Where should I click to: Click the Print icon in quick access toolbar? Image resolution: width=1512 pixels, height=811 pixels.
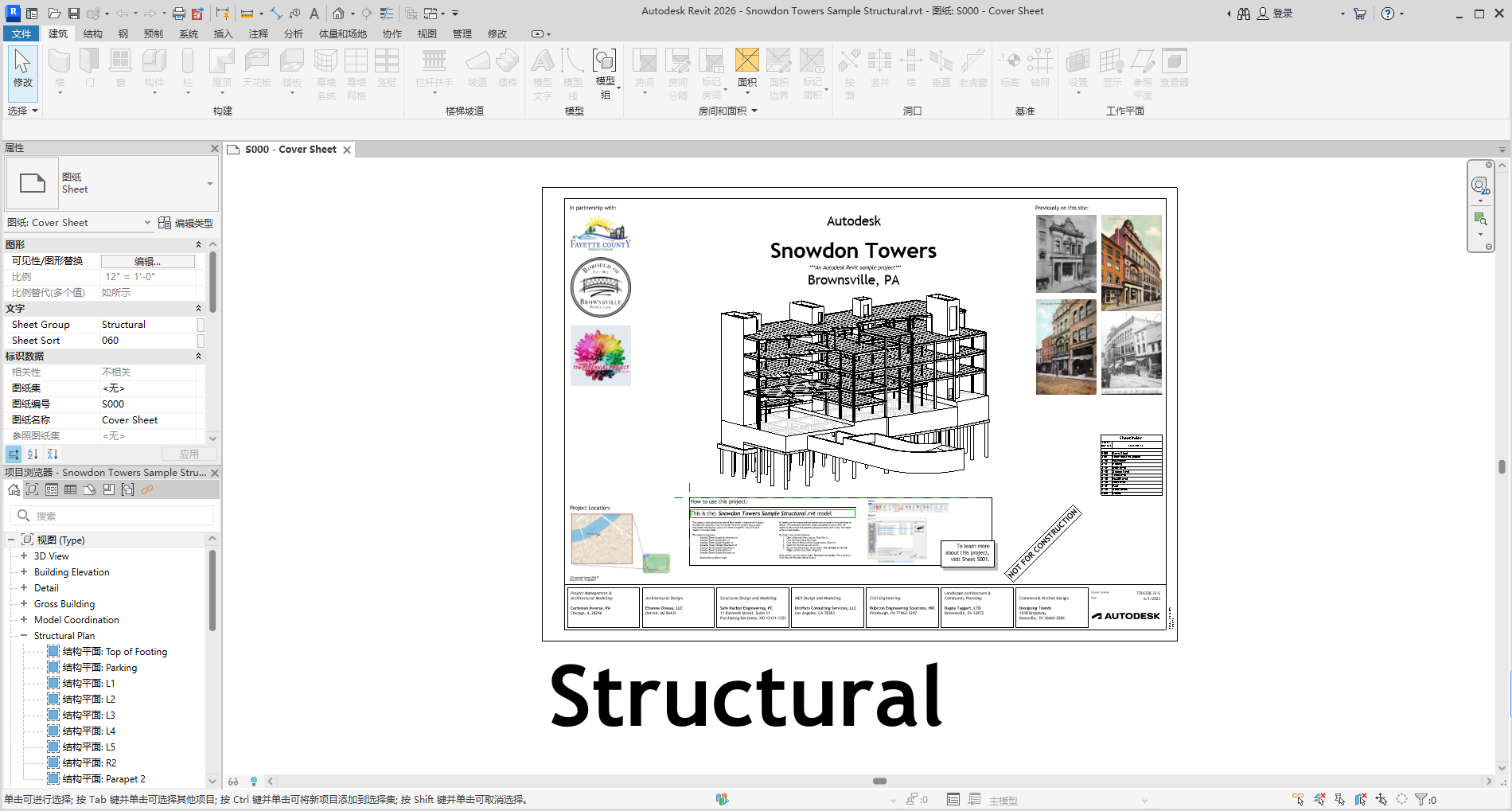179,14
